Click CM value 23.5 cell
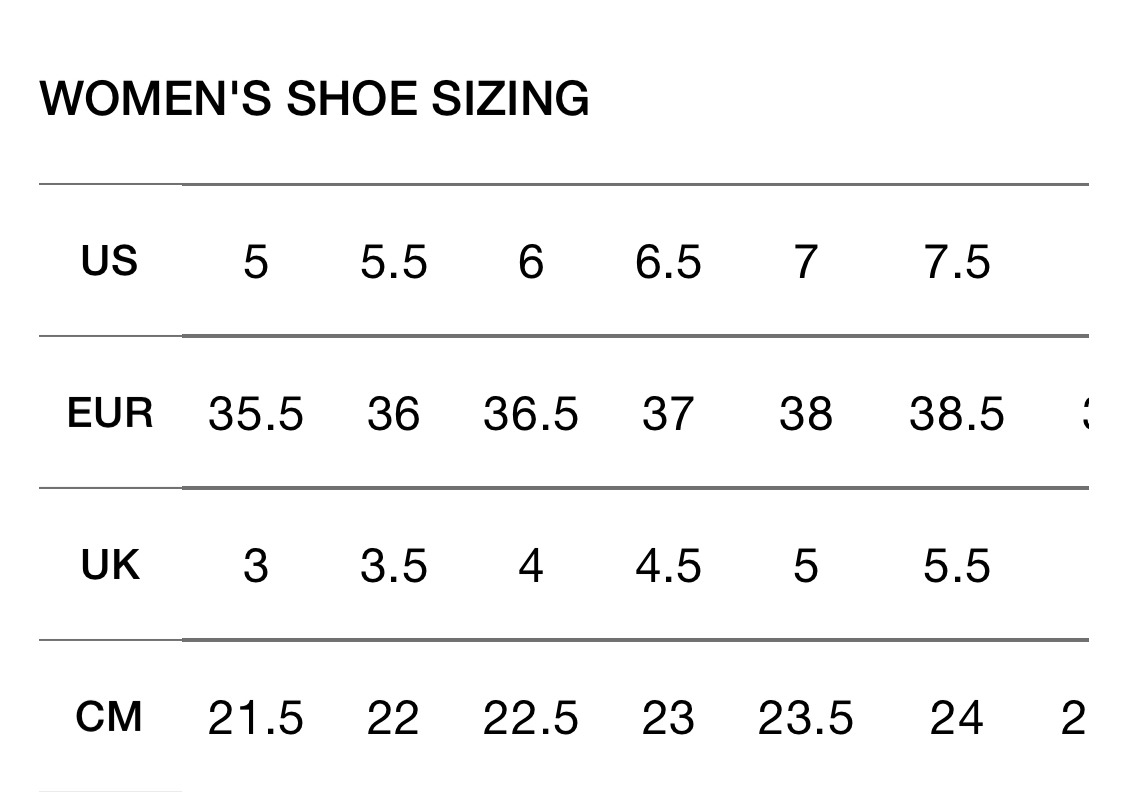Image resolution: width=1131 pixels, height=802 pixels. click(x=806, y=718)
